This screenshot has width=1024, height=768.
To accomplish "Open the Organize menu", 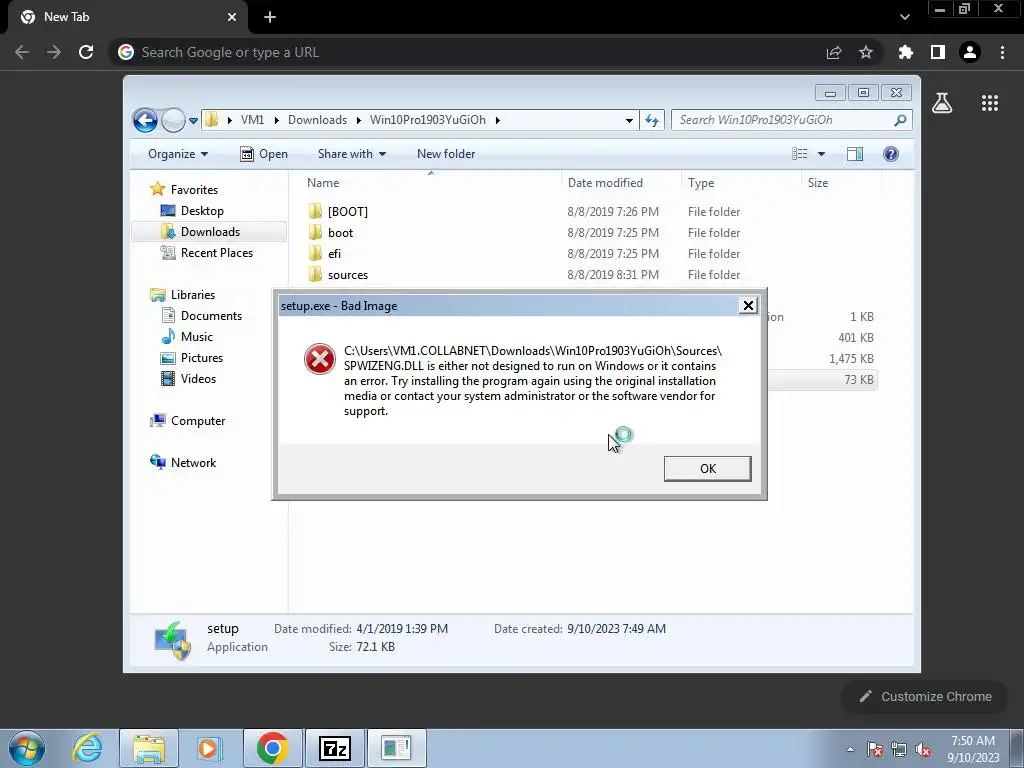I will pyautogui.click(x=178, y=154).
